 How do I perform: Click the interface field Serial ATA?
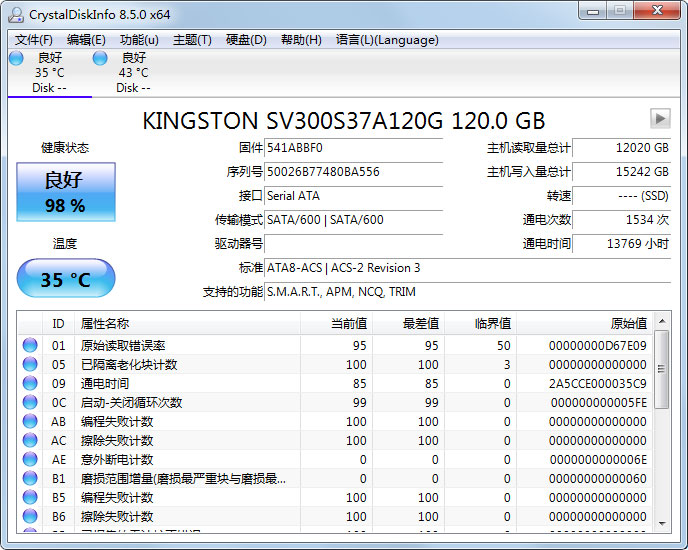pos(353,196)
